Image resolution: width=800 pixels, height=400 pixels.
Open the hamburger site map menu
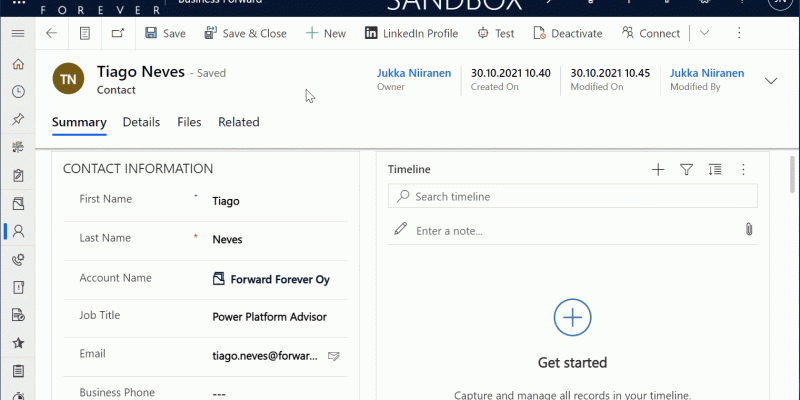coord(18,34)
